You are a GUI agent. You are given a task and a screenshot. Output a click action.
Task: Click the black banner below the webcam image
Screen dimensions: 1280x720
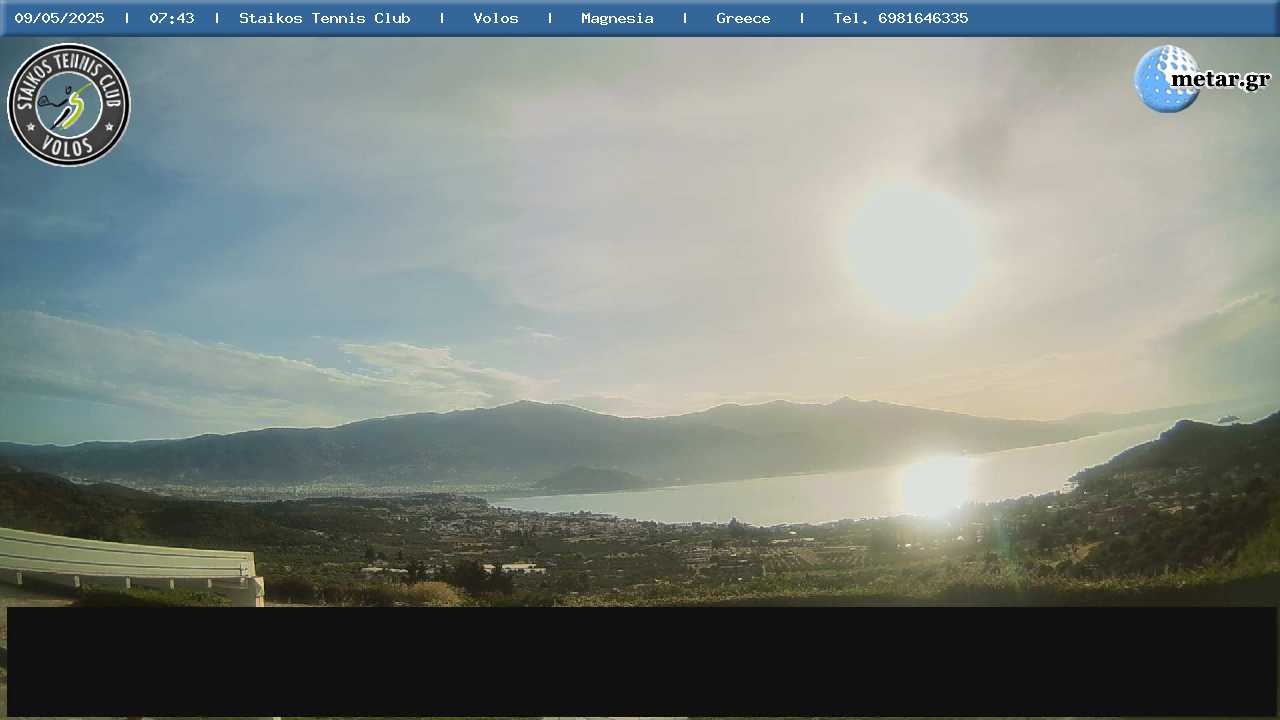click(x=642, y=661)
